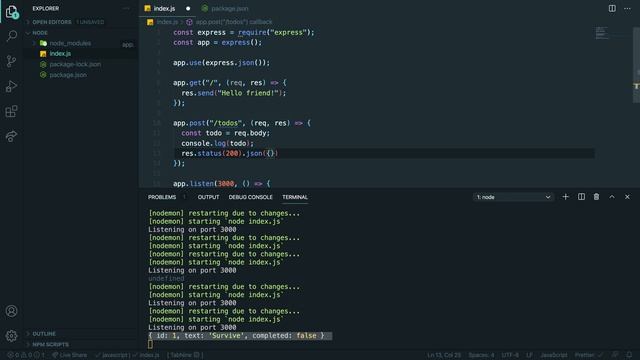
Task: Expand the Outline section
Action: [x=81, y=334]
